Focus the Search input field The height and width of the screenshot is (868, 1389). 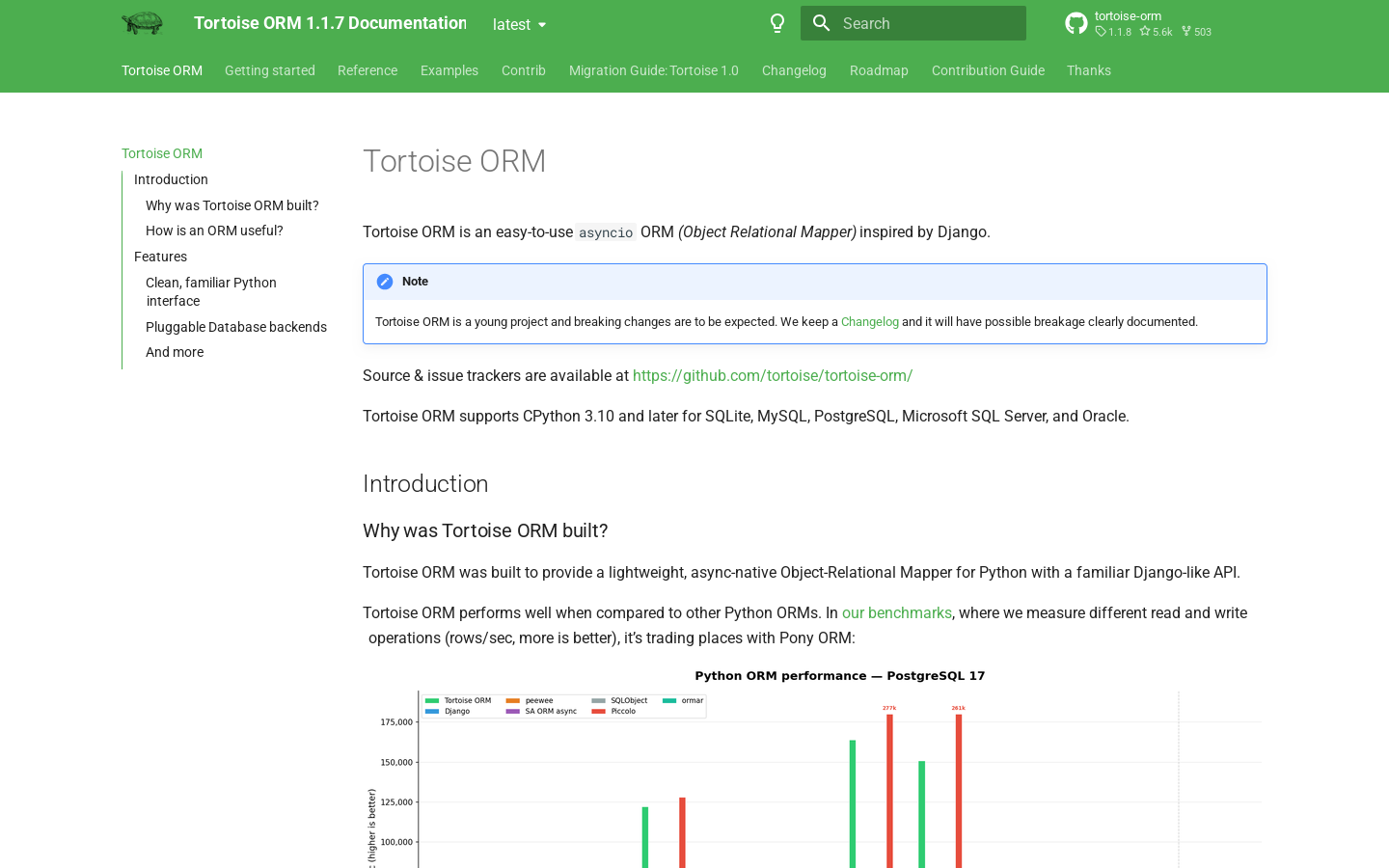click(913, 23)
